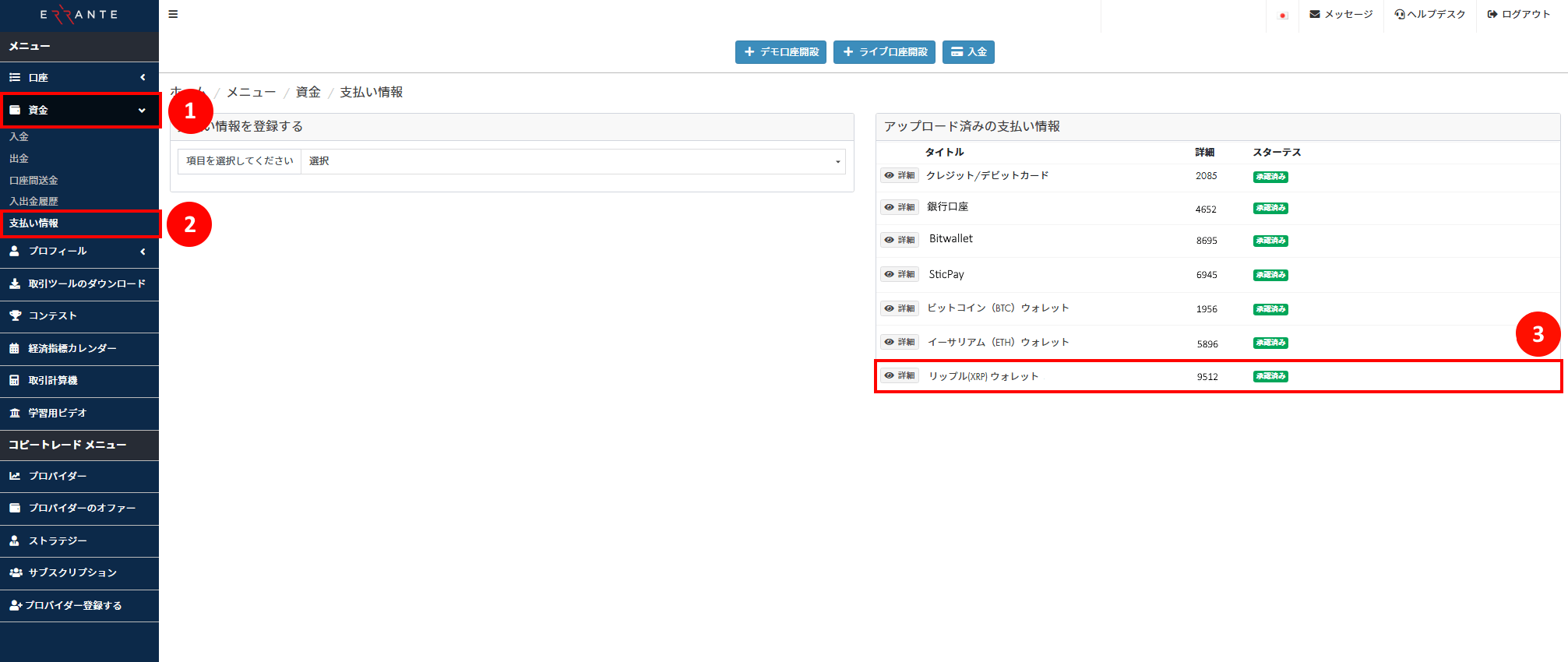
Task: Click the クレジット/デビットカード title
Action: point(988,175)
